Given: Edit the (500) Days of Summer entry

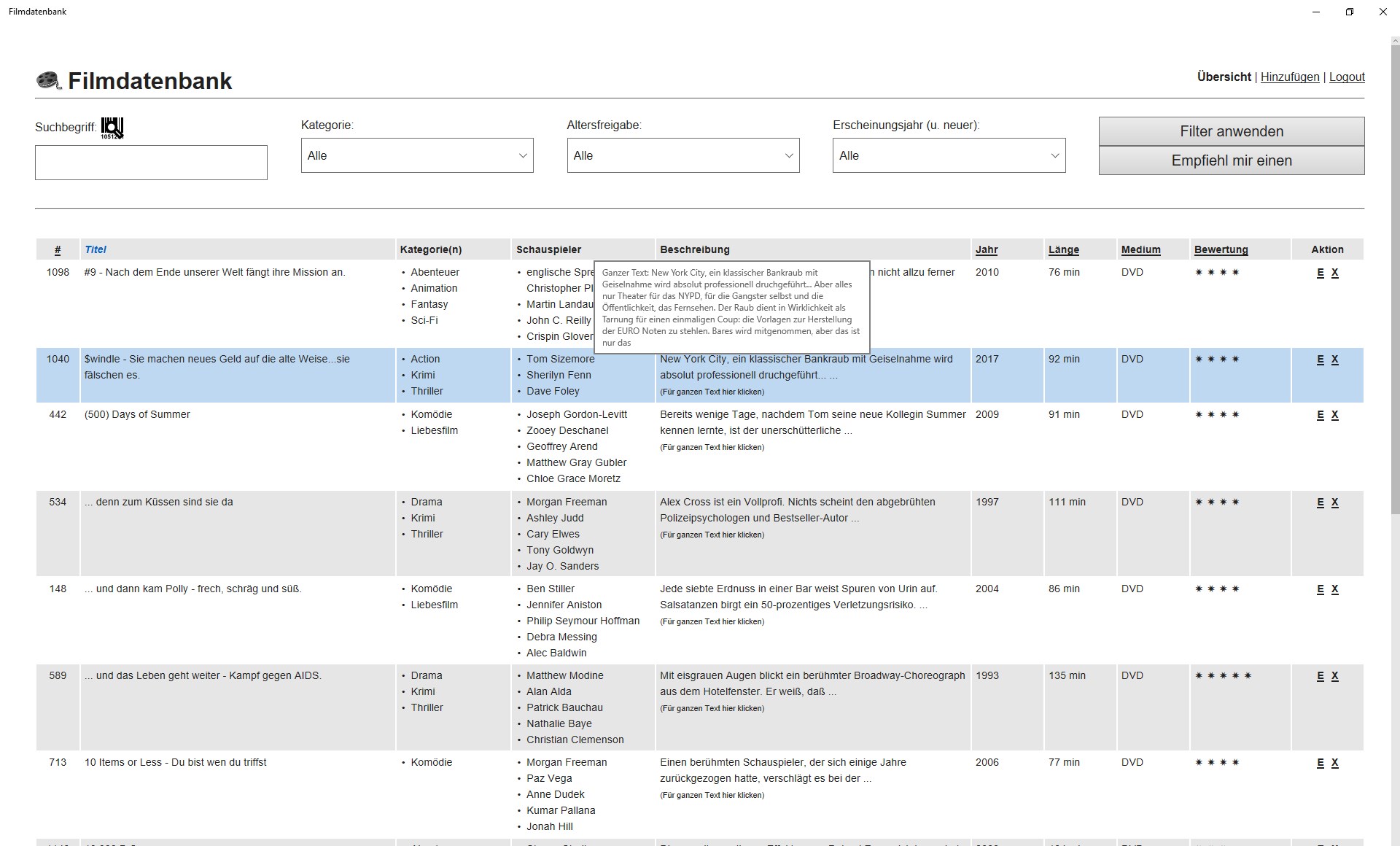Looking at the screenshot, I should point(1320,415).
